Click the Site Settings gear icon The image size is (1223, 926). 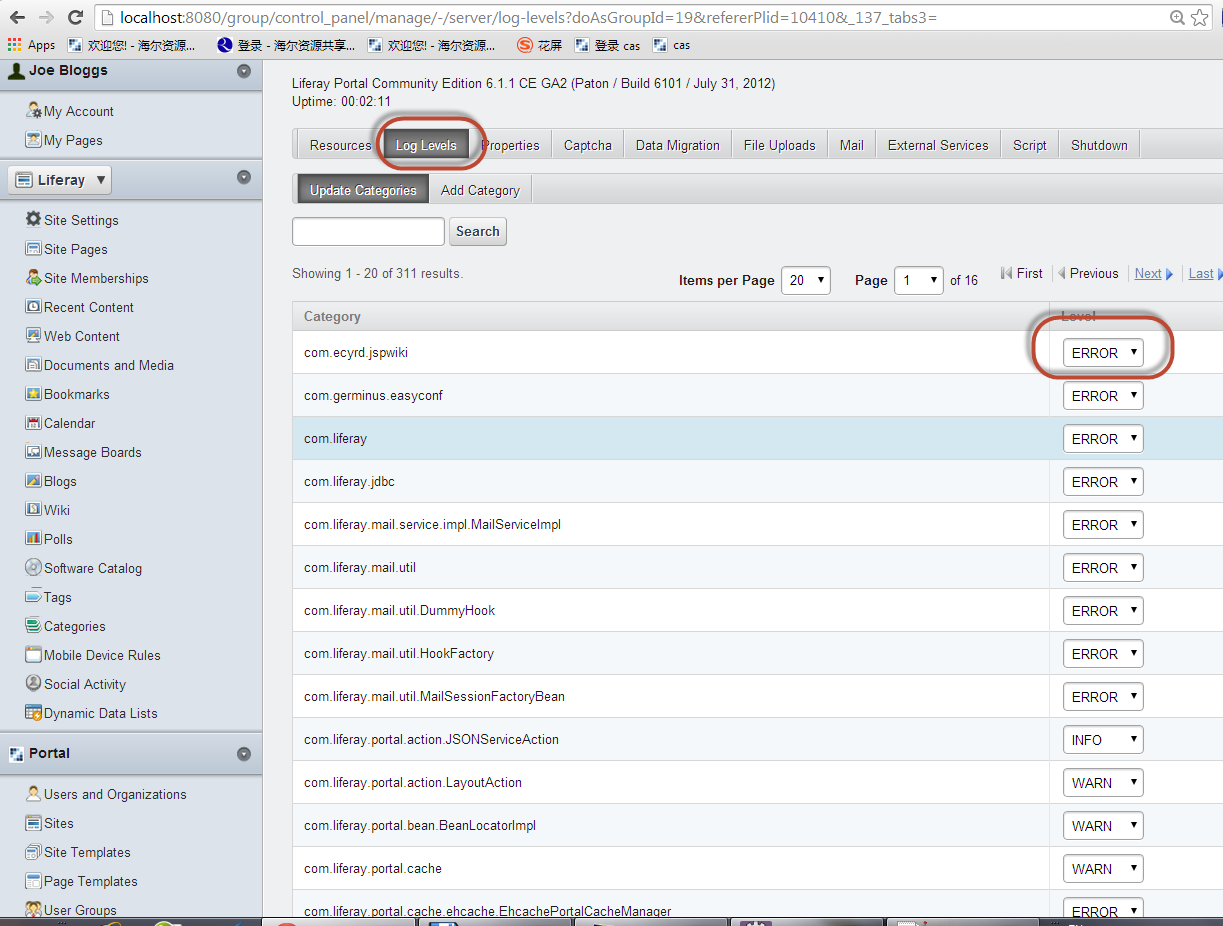pyautogui.click(x=34, y=219)
